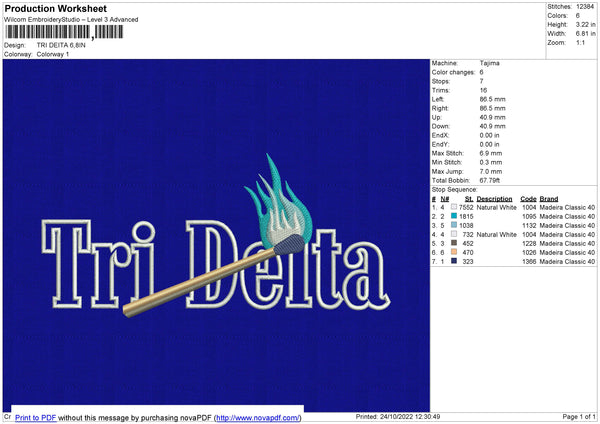The image size is (600, 424).
Task: Click the Max Jump value 7.0 mm
Action: [491, 171]
